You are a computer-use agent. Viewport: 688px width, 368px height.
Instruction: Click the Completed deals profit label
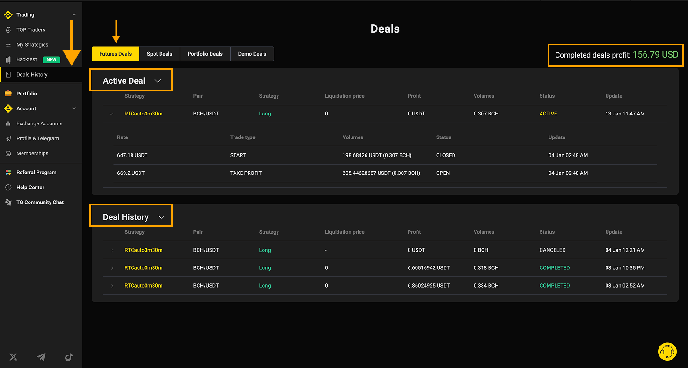click(593, 55)
